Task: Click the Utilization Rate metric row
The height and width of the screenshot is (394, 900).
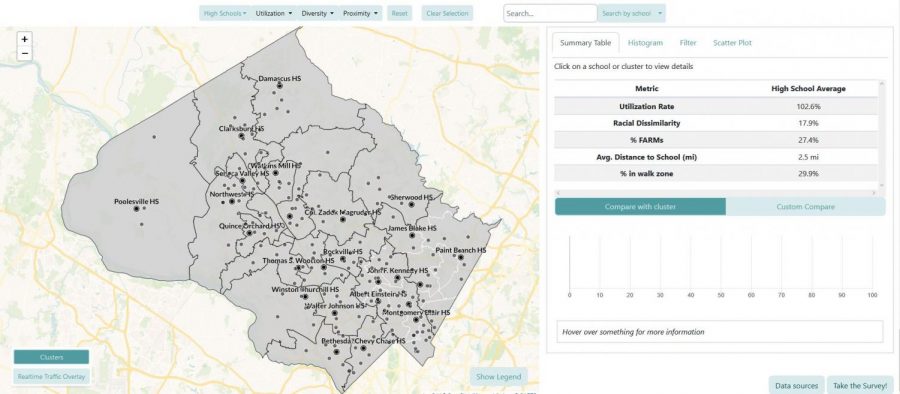Action: pyautogui.click(x=716, y=107)
